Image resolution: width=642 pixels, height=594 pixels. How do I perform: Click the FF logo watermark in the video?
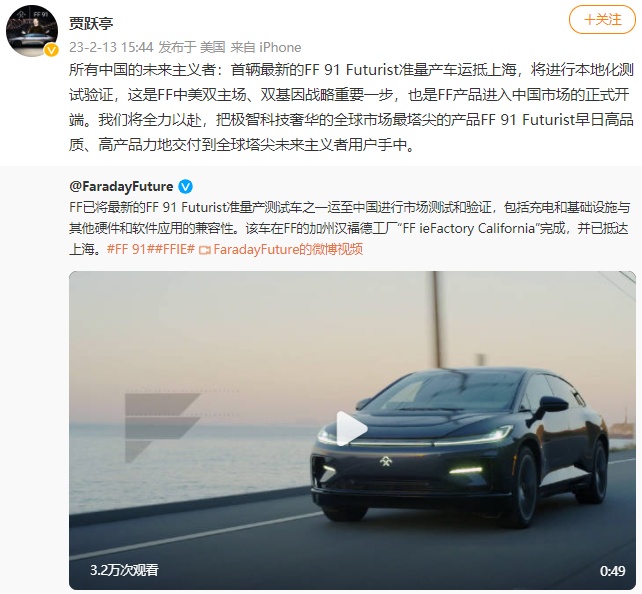(x=162, y=427)
